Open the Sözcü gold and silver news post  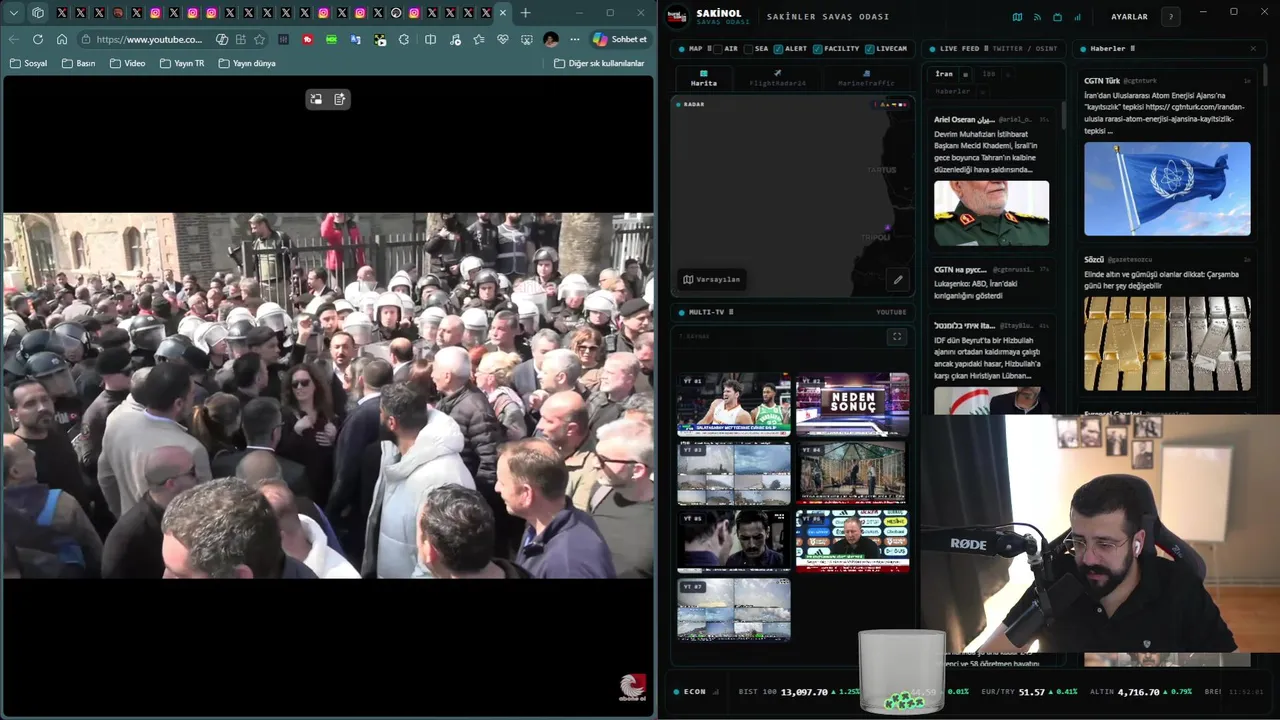pyautogui.click(x=1167, y=323)
